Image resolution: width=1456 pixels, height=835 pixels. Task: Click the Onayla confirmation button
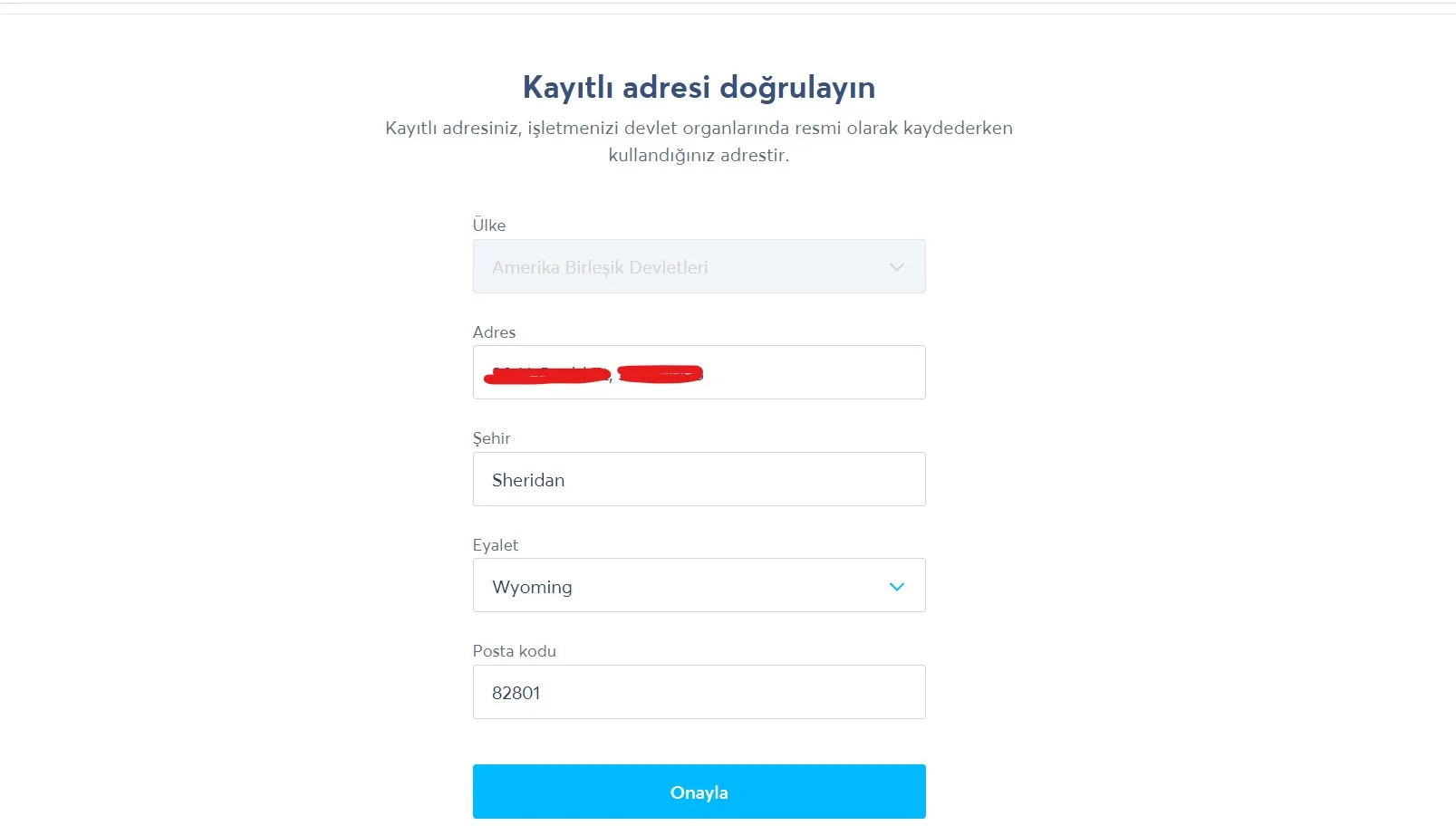point(698,791)
